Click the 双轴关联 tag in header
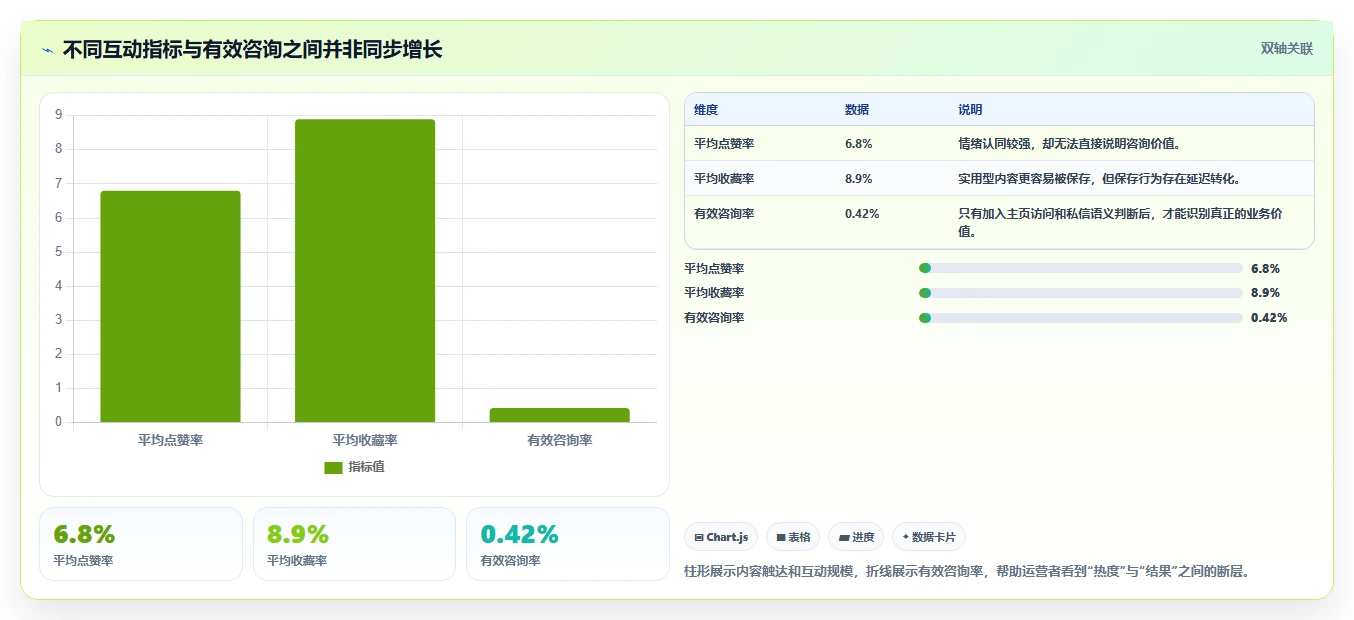Image resolution: width=1354 pixels, height=620 pixels. tap(1286, 48)
